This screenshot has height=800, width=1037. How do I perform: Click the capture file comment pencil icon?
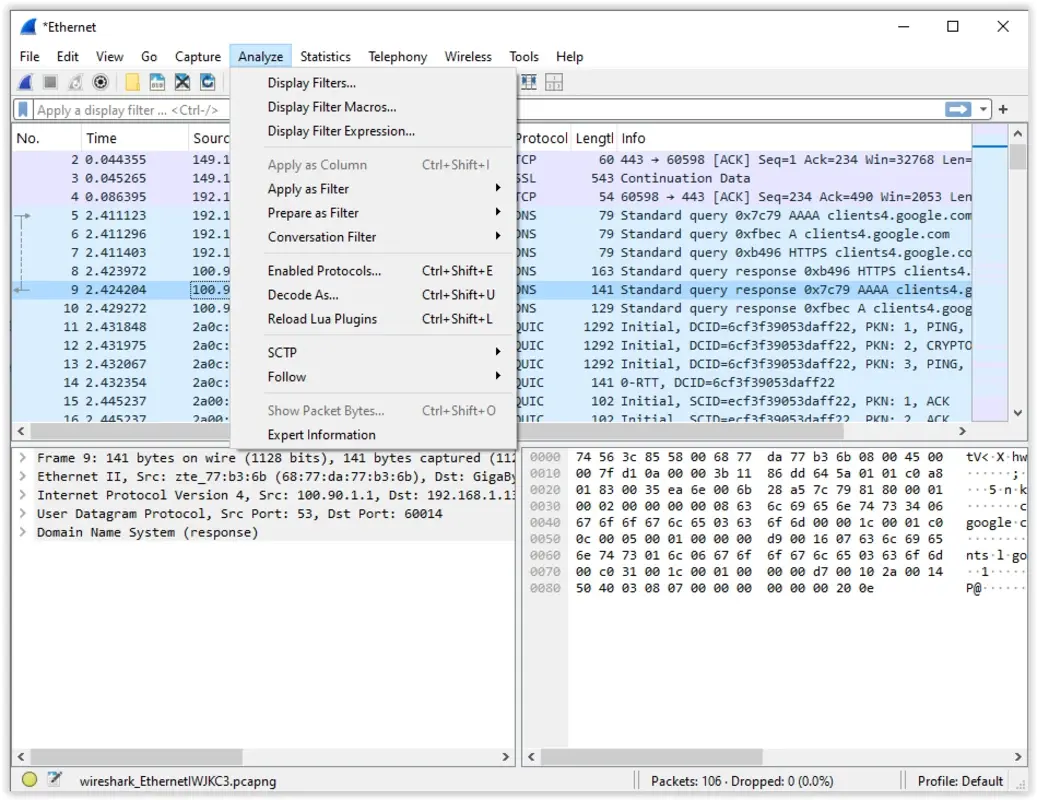point(55,781)
